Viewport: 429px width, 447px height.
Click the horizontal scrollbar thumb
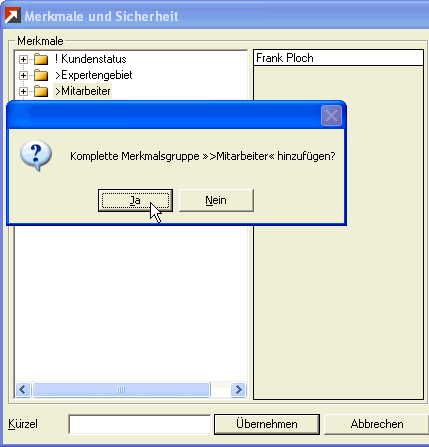121,389
